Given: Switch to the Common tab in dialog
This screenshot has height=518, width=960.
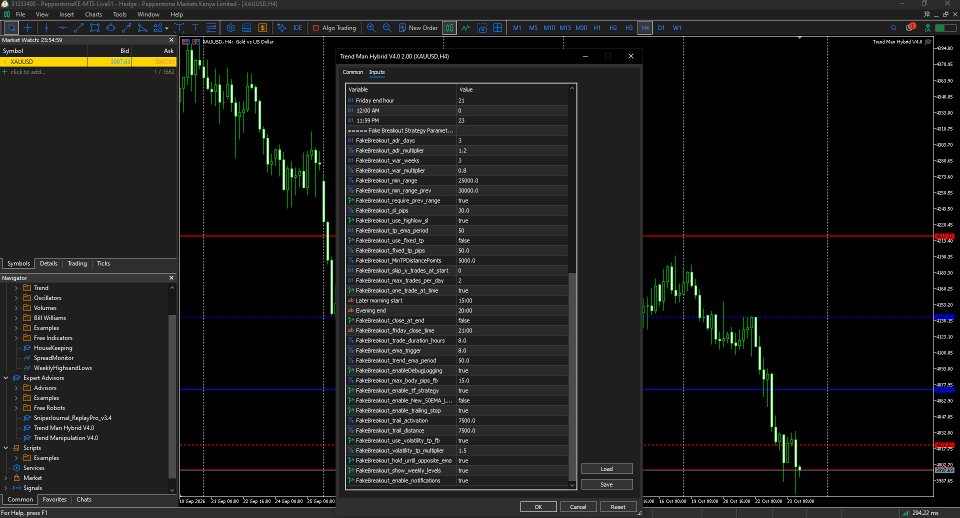Looking at the screenshot, I should coord(353,72).
